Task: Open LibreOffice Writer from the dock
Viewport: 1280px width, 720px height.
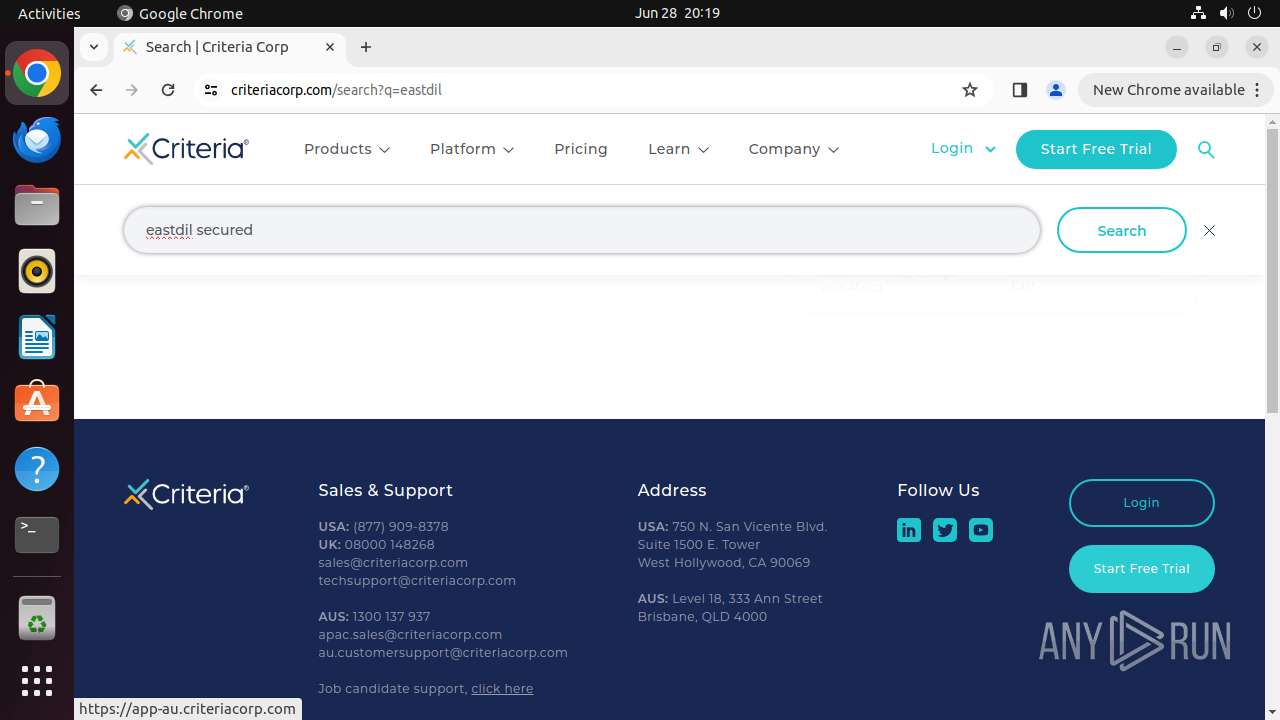Action: [37, 338]
